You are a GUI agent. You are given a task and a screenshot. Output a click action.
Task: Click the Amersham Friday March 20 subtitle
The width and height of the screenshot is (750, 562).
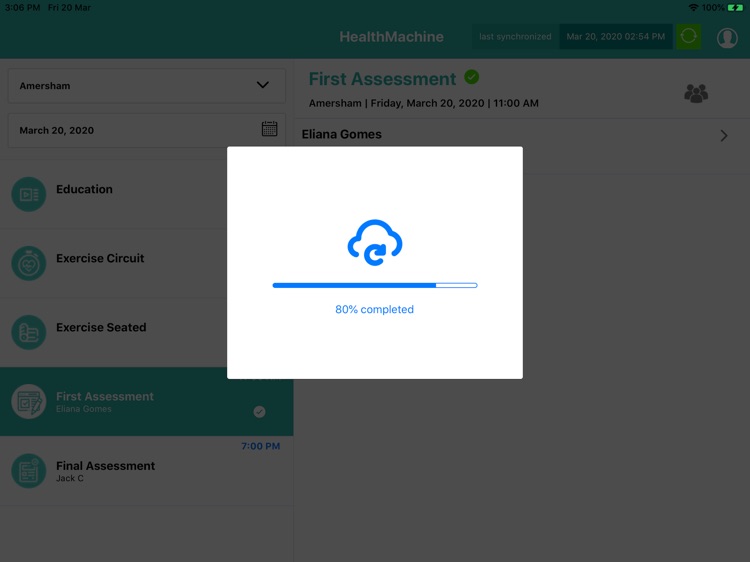[424, 103]
